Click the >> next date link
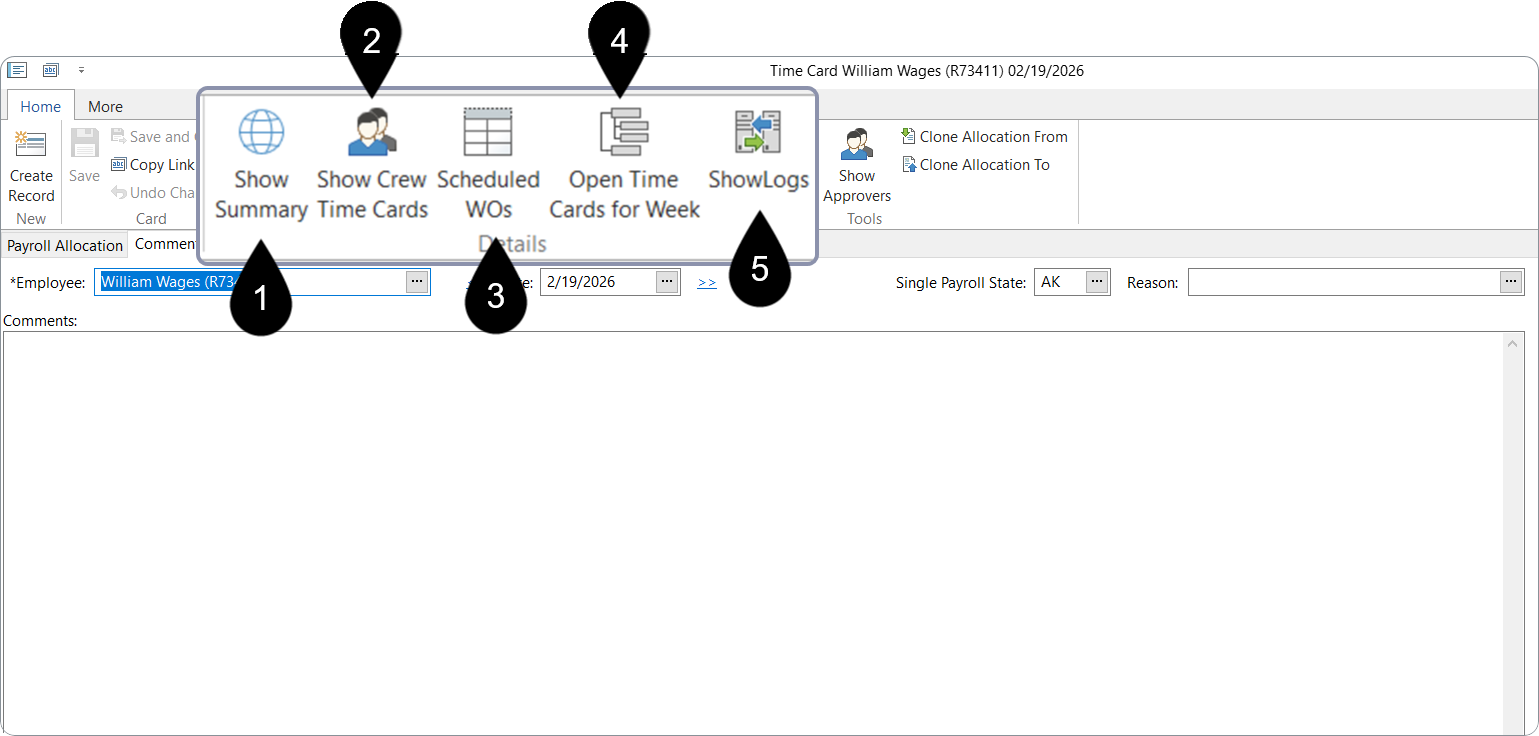Screen dimensions: 1539x736 click(707, 283)
